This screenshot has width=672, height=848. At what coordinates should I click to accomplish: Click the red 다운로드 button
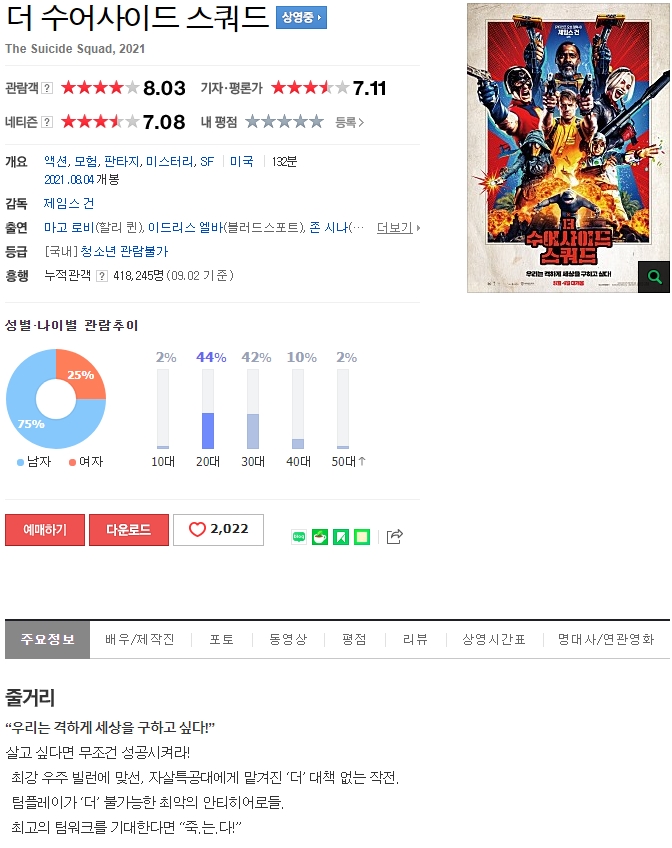129,529
